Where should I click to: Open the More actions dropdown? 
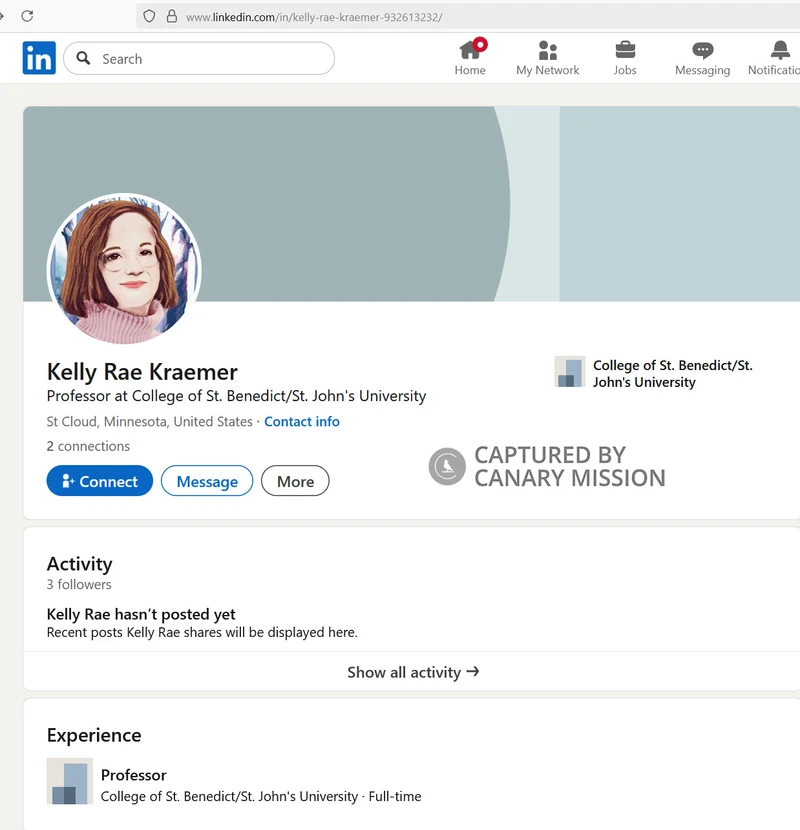coord(295,481)
